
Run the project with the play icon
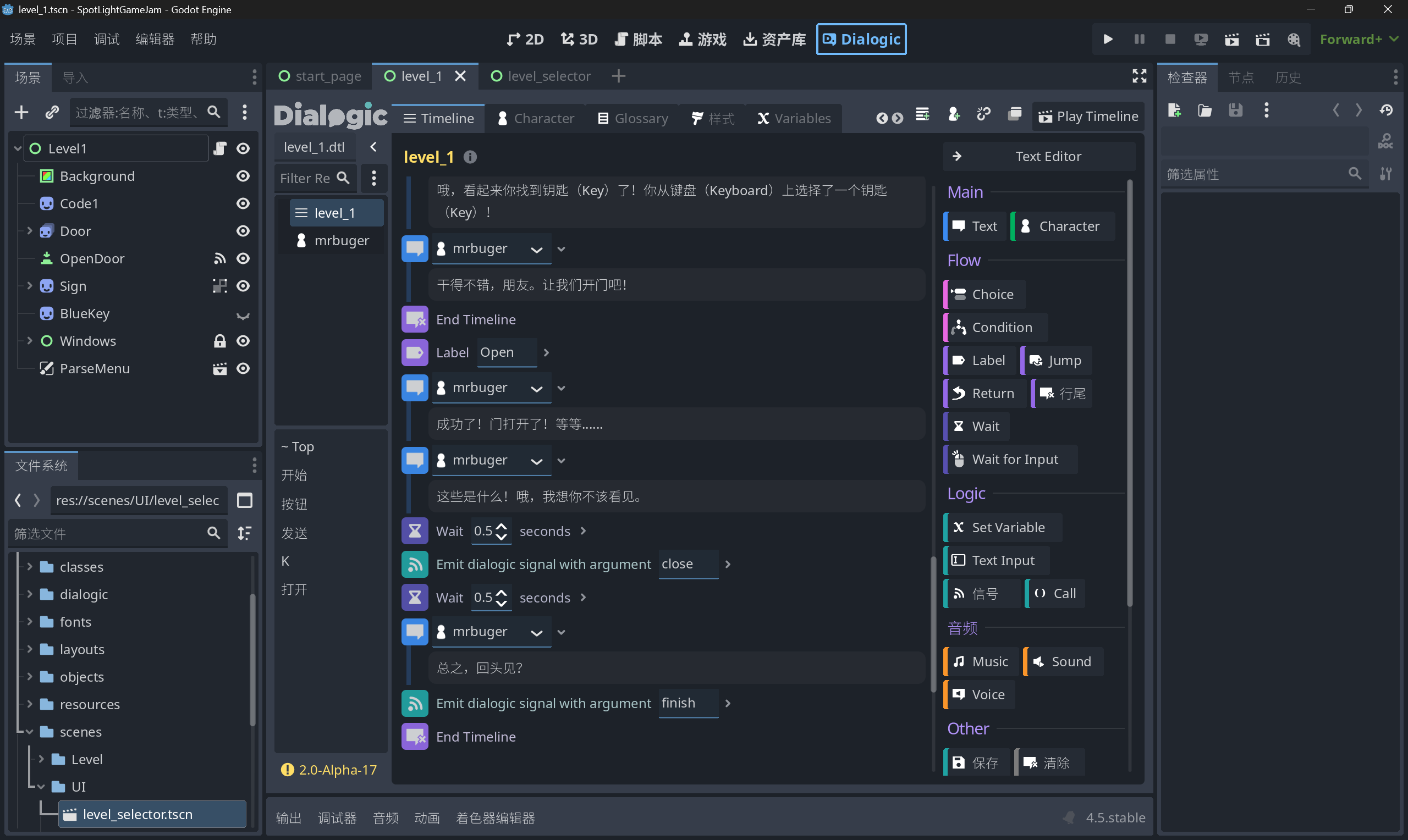click(x=1107, y=39)
